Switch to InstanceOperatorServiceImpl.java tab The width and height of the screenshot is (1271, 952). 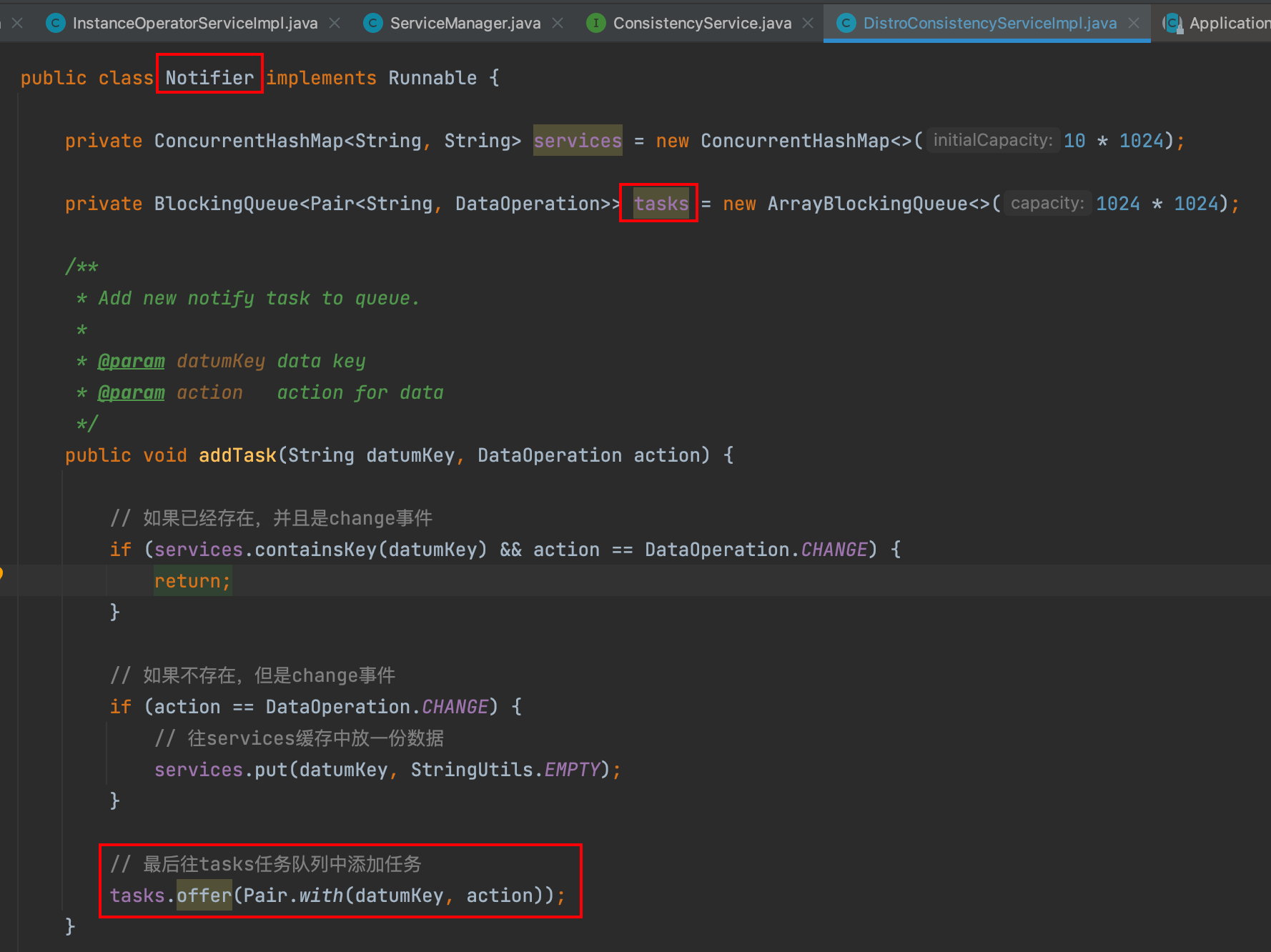tap(194, 23)
